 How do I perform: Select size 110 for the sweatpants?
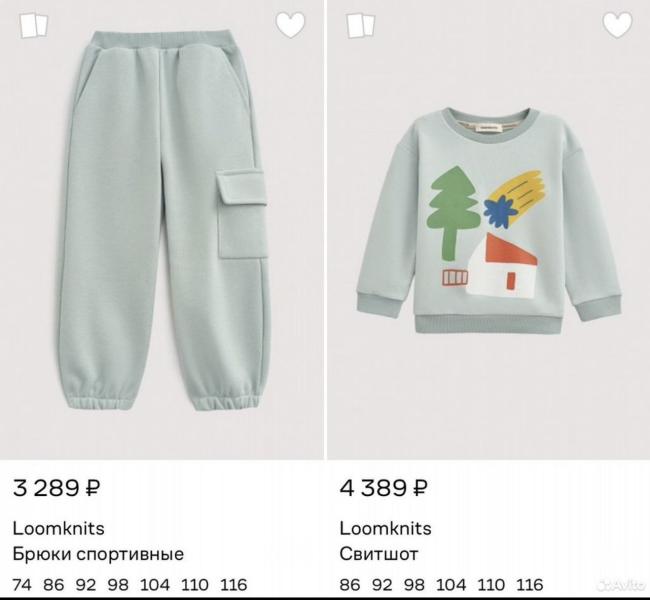193,585
